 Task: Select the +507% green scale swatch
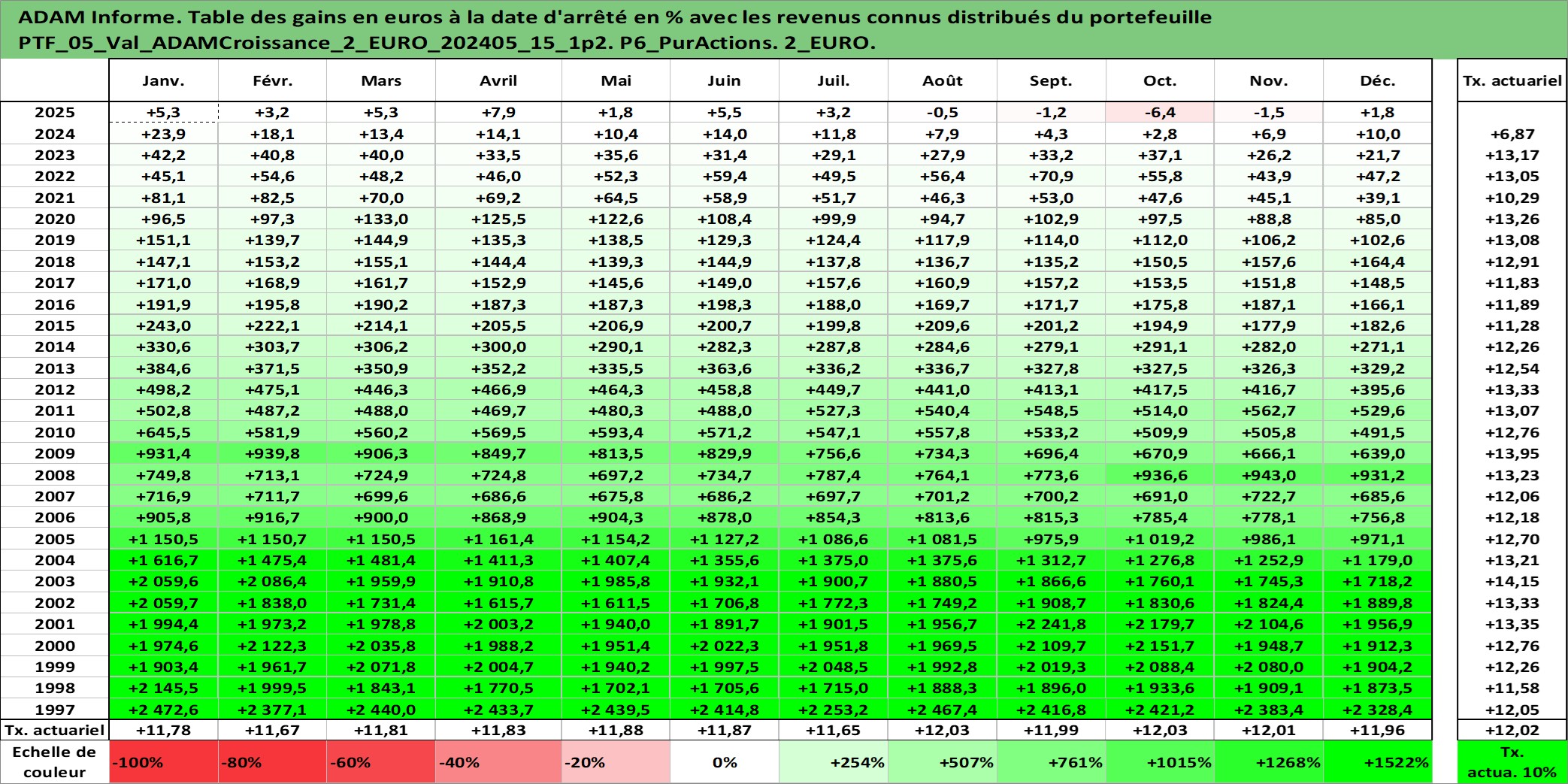click(x=943, y=762)
